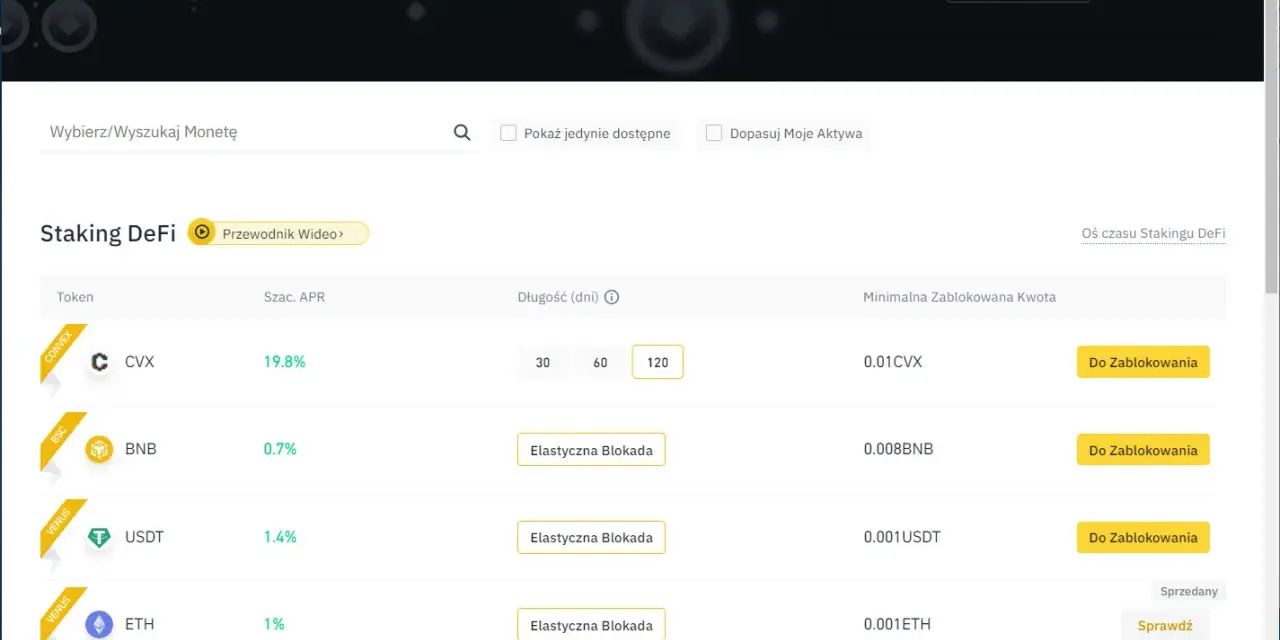1280x640 pixels.
Task: Click the USDT Tether logo
Action: [x=99, y=537]
